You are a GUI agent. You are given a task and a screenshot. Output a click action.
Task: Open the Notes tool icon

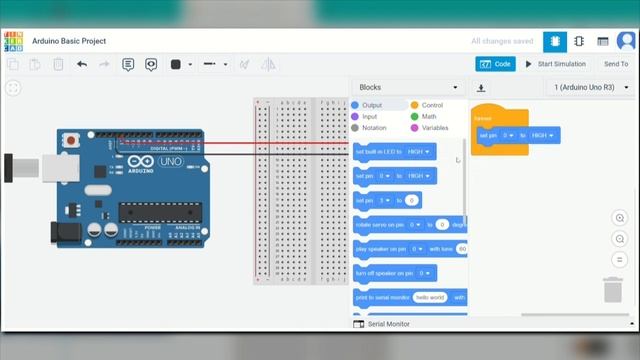(128, 64)
